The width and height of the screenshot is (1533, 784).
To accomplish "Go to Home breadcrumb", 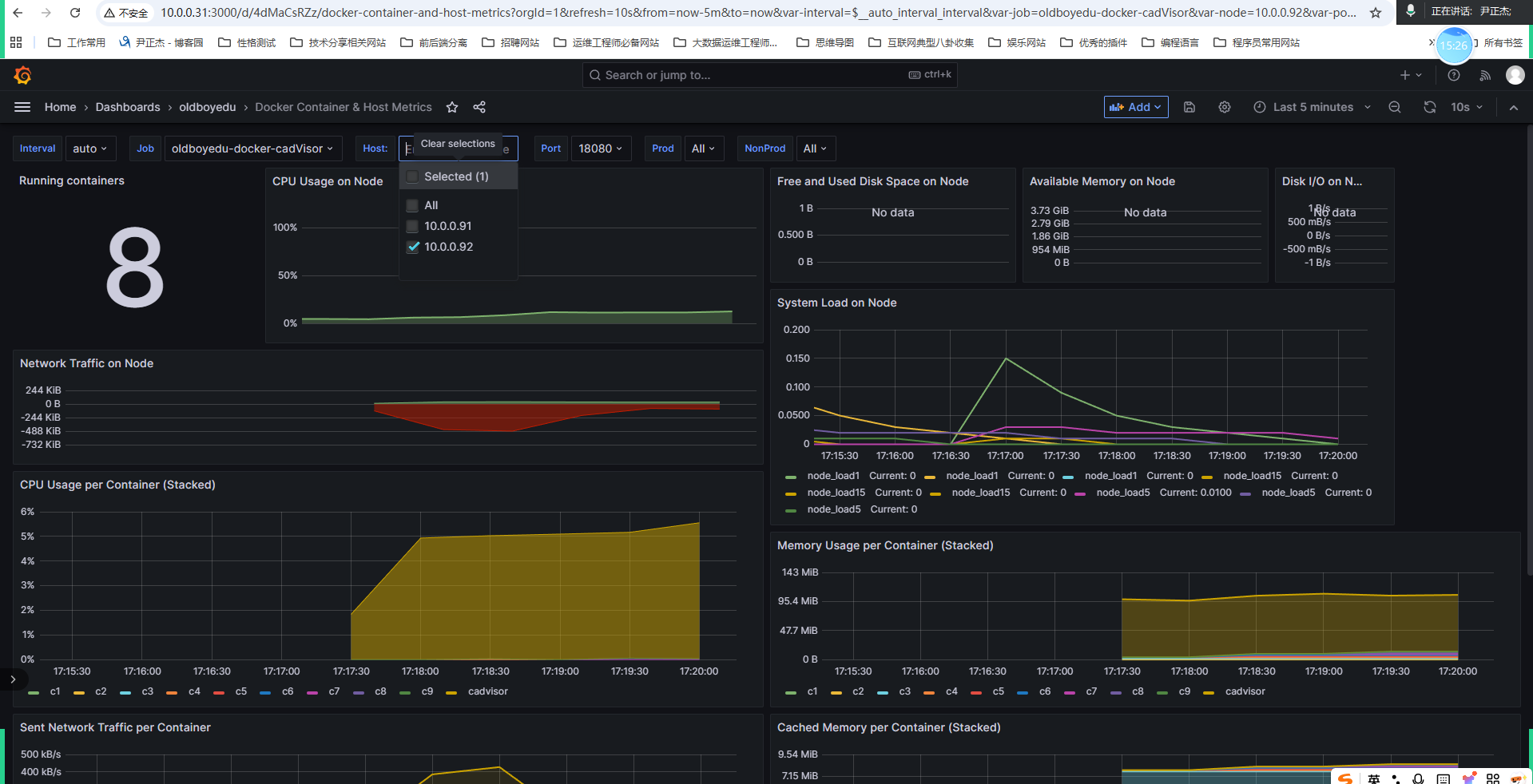I will click(x=61, y=107).
